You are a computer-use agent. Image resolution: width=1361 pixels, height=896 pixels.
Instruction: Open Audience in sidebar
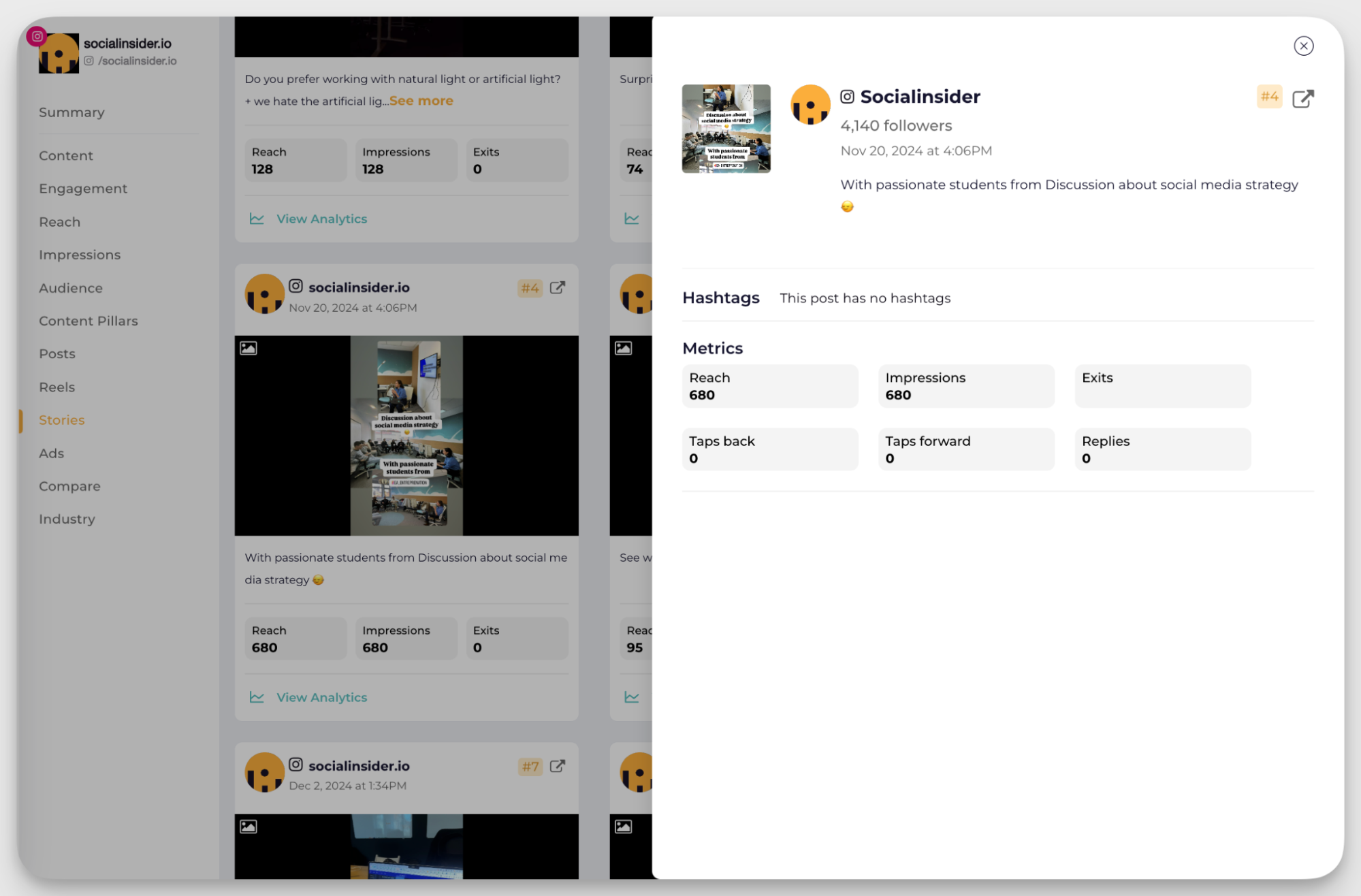tap(71, 288)
